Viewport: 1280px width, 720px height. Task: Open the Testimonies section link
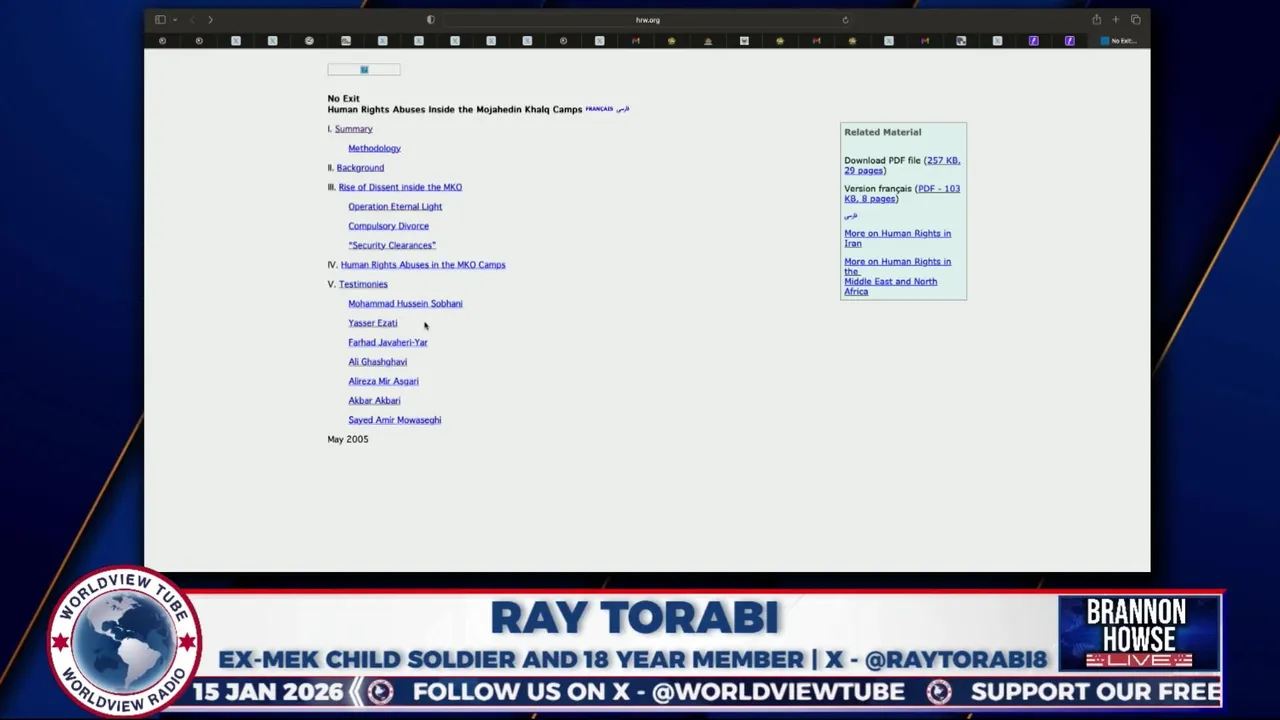363,284
